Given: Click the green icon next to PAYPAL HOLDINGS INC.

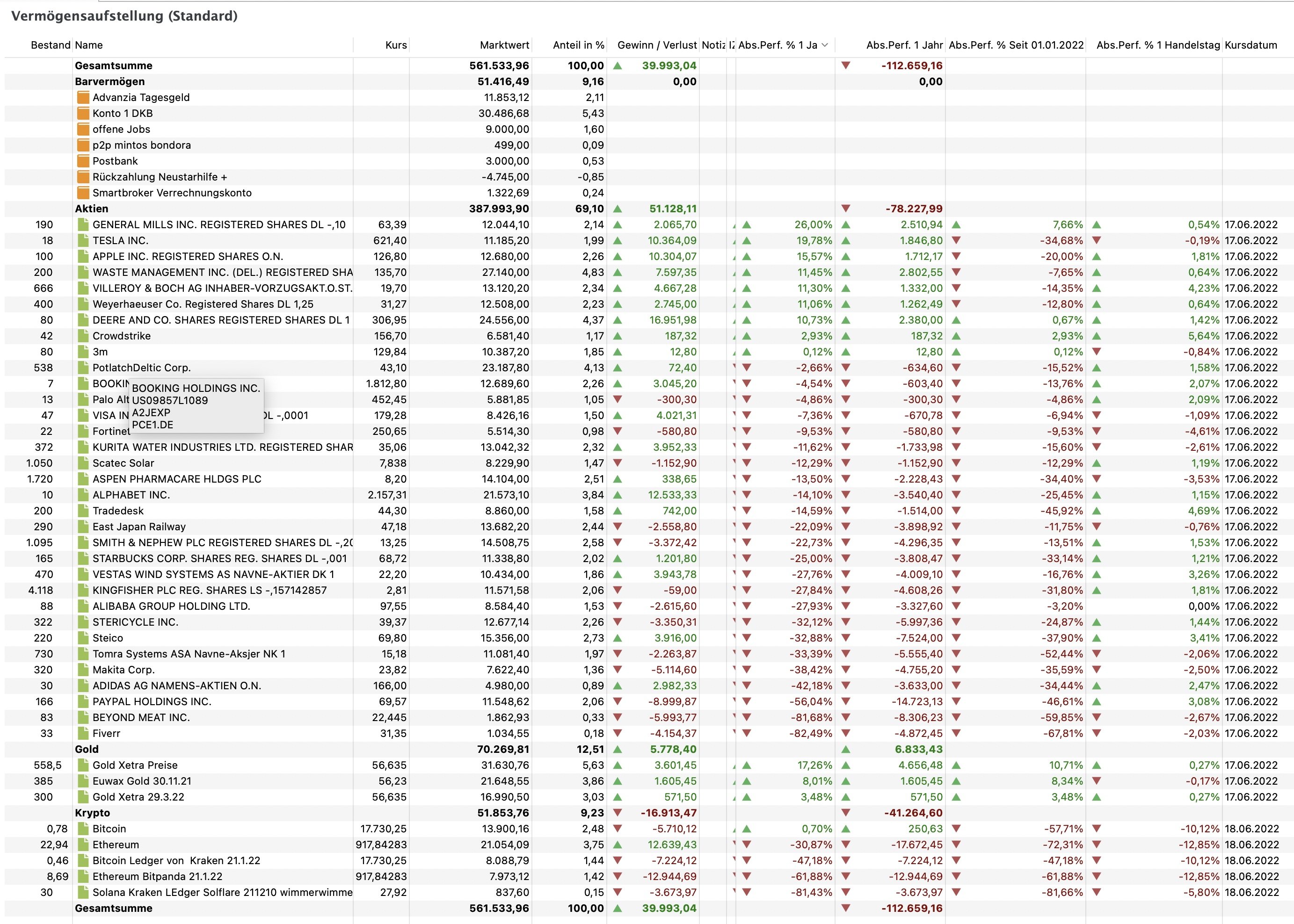Looking at the screenshot, I should pyautogui.click(x=83, y=701).
